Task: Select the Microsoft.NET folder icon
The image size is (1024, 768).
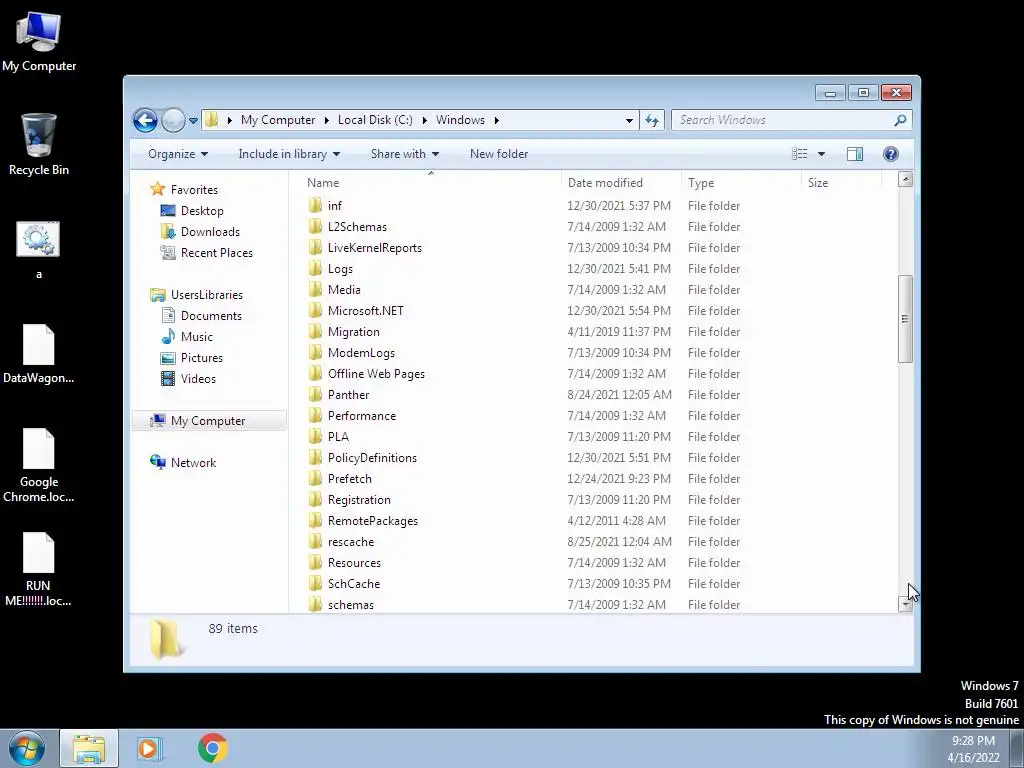Action: coord(315,311)
